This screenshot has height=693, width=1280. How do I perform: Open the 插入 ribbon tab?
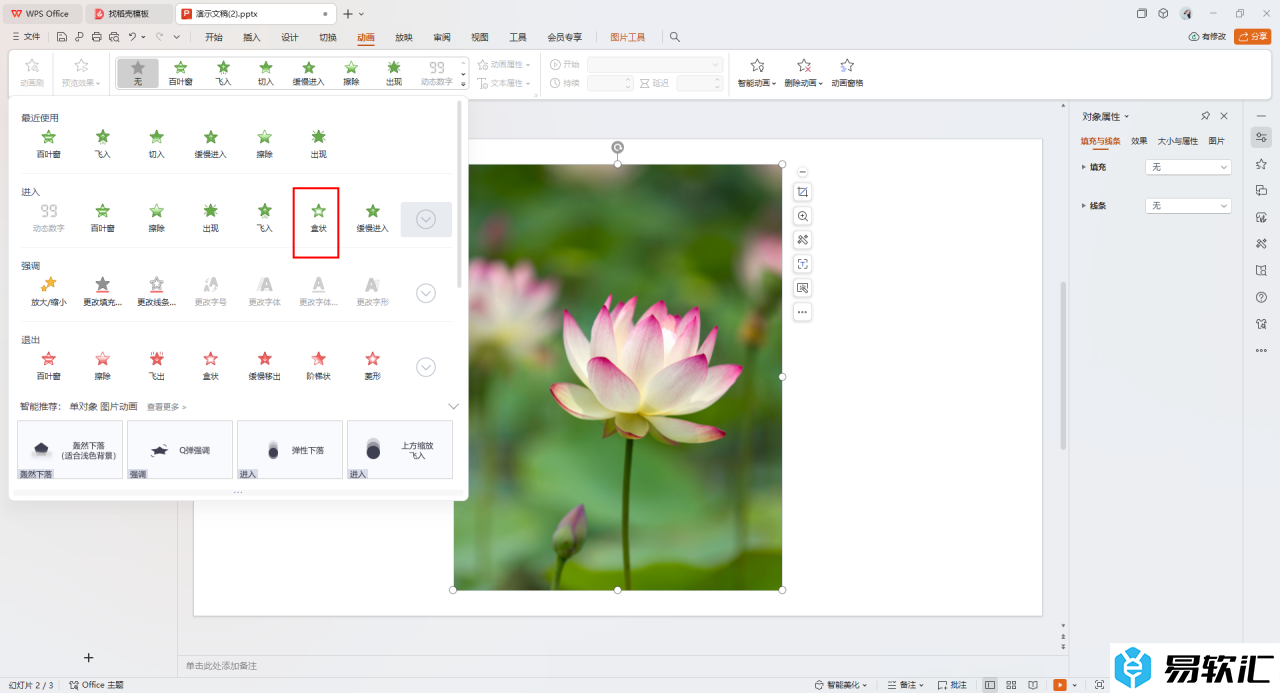[252, 37]
